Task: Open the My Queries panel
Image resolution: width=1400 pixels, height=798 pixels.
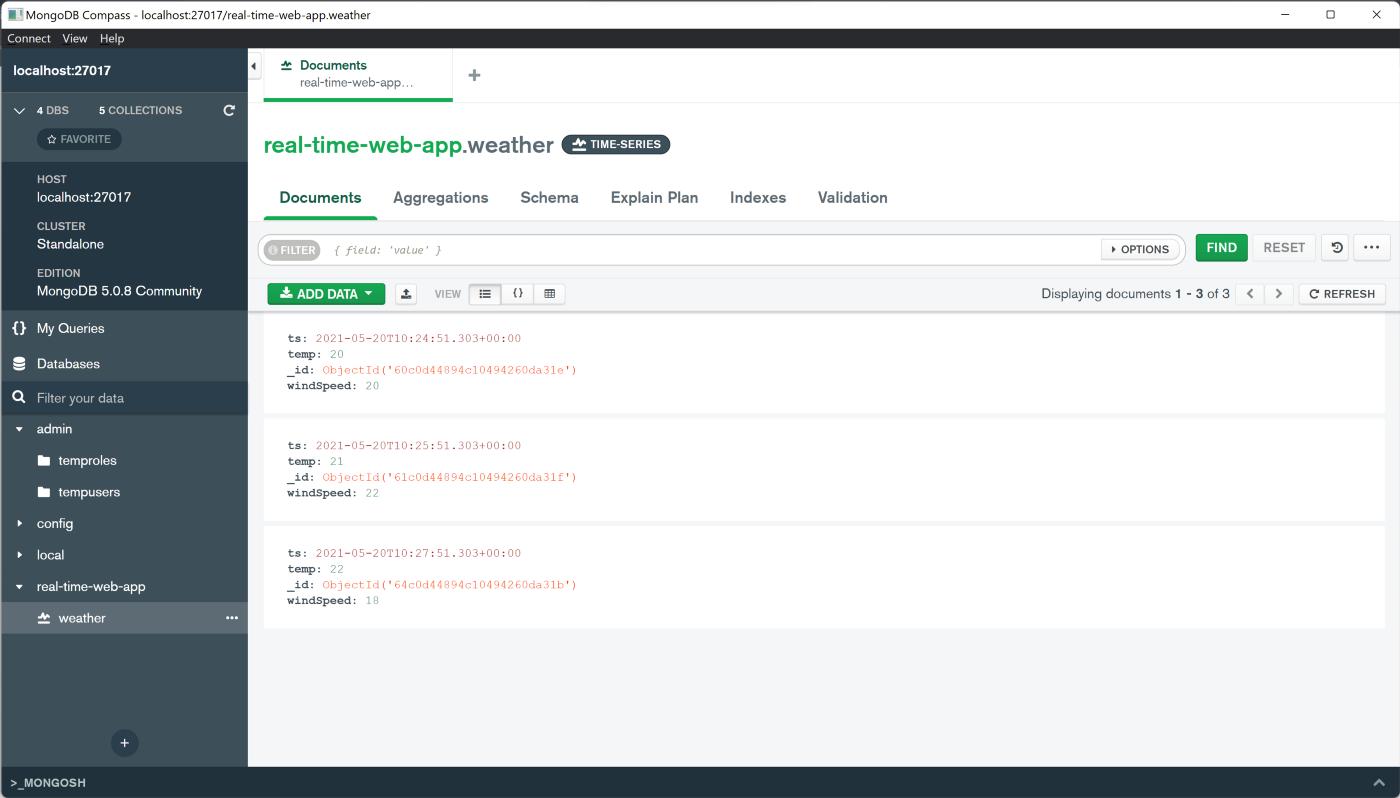Action: coord(70,328)
